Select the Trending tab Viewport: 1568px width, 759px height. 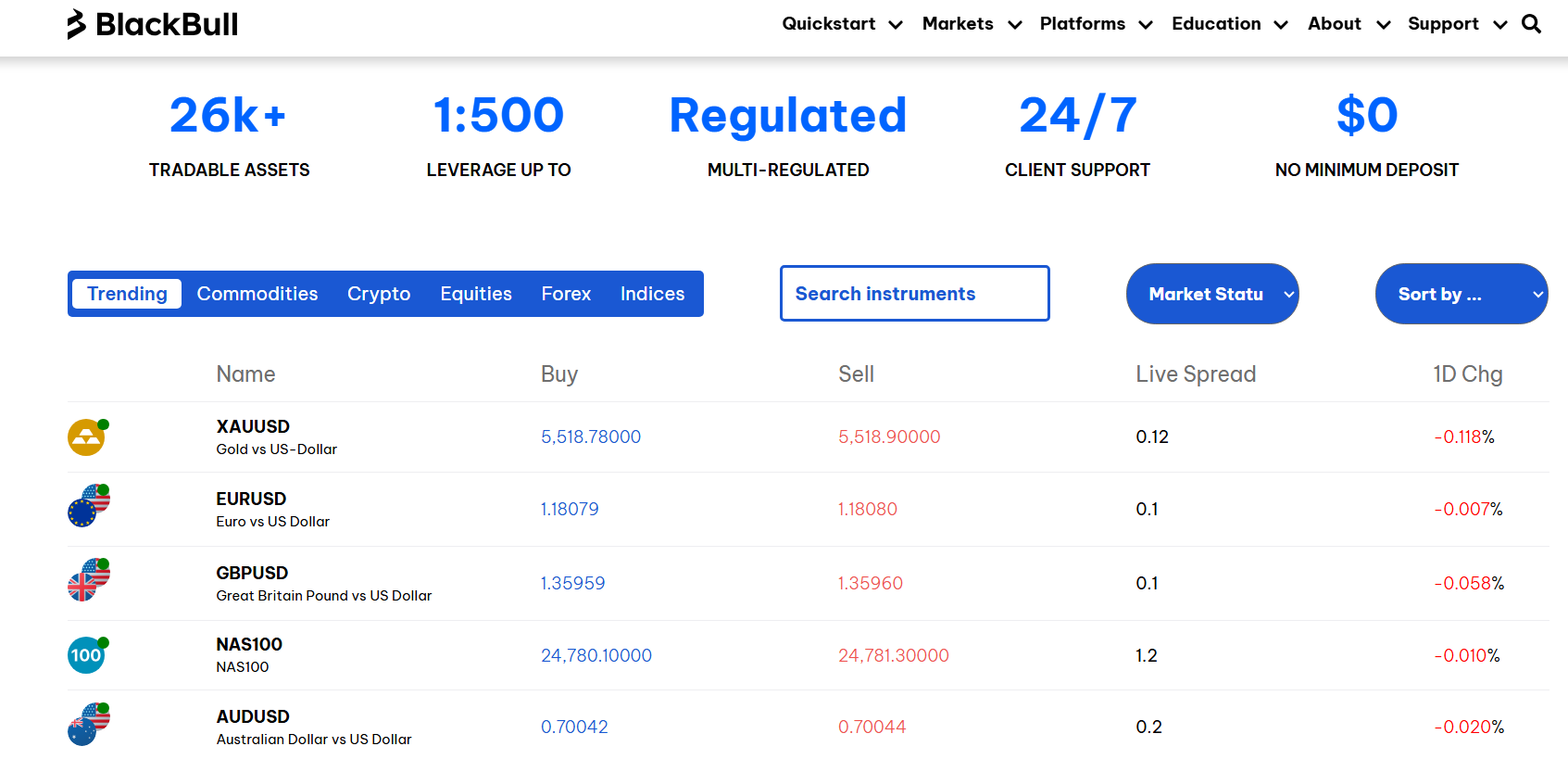point(127,294)
